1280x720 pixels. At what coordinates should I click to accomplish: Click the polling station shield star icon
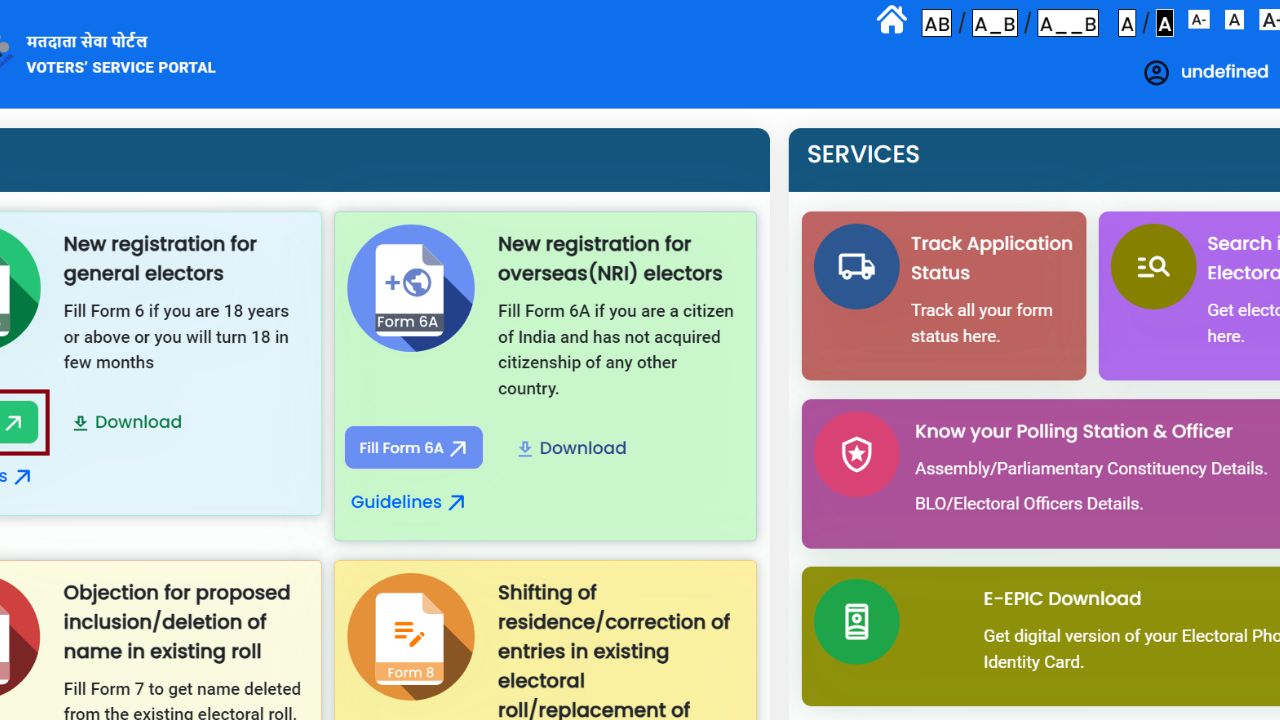pos(856,454)
